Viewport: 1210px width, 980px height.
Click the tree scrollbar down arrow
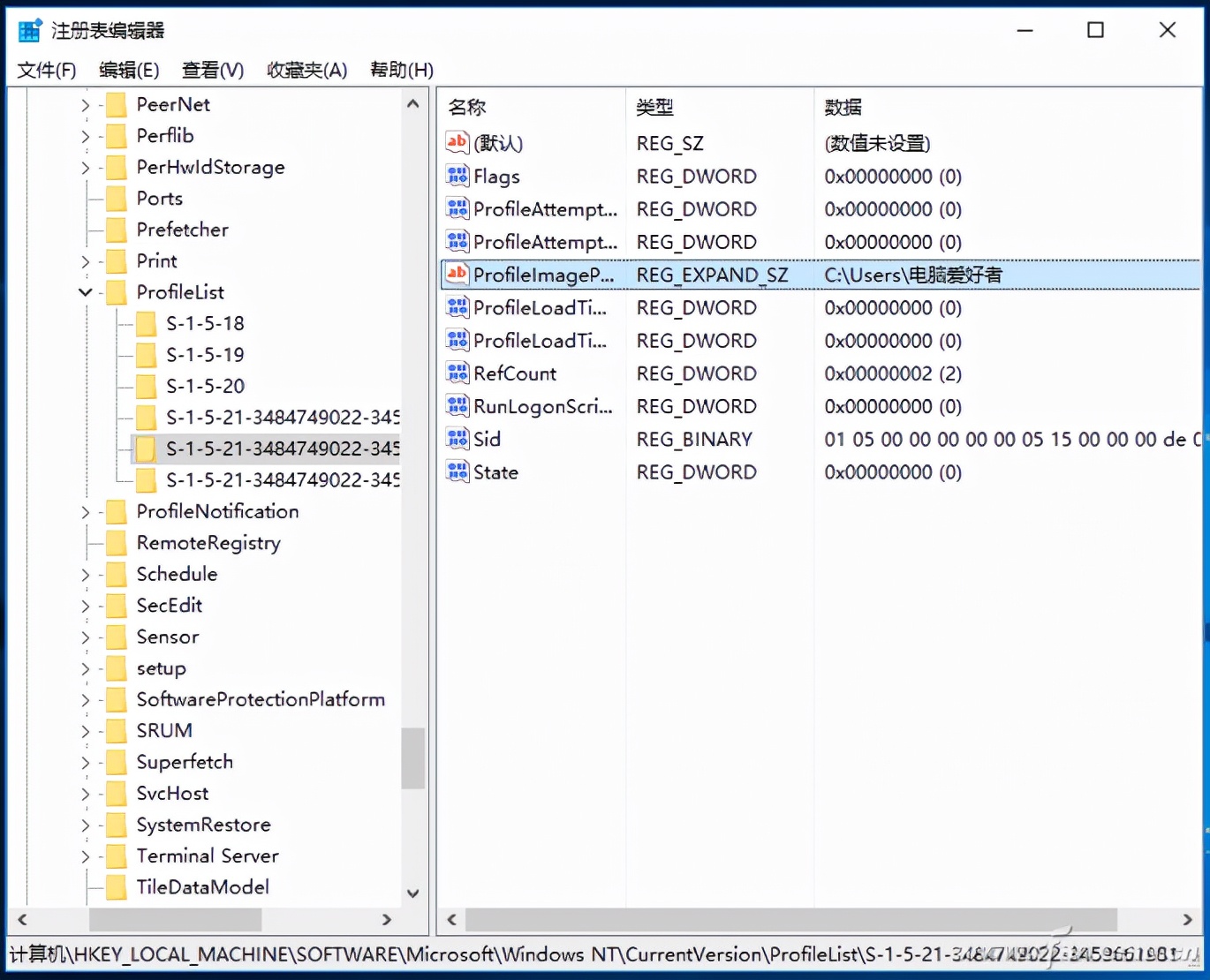click(412, 893)
